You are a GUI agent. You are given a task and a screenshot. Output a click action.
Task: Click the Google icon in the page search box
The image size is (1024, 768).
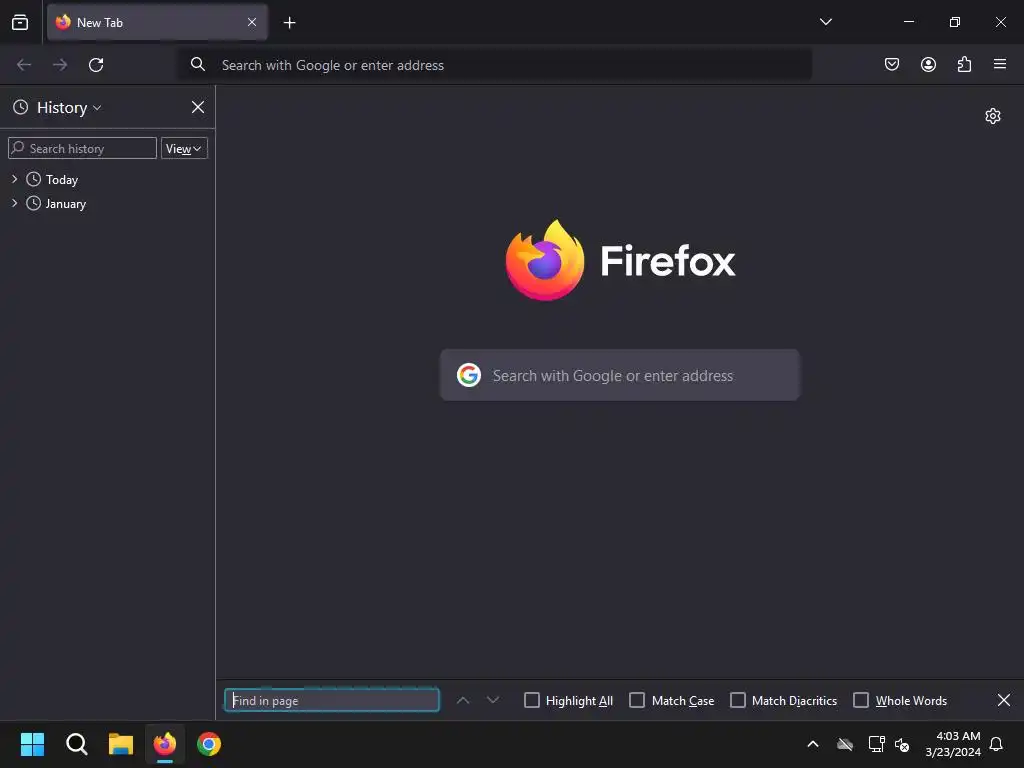pyautogui.click(x=468, y=375)
